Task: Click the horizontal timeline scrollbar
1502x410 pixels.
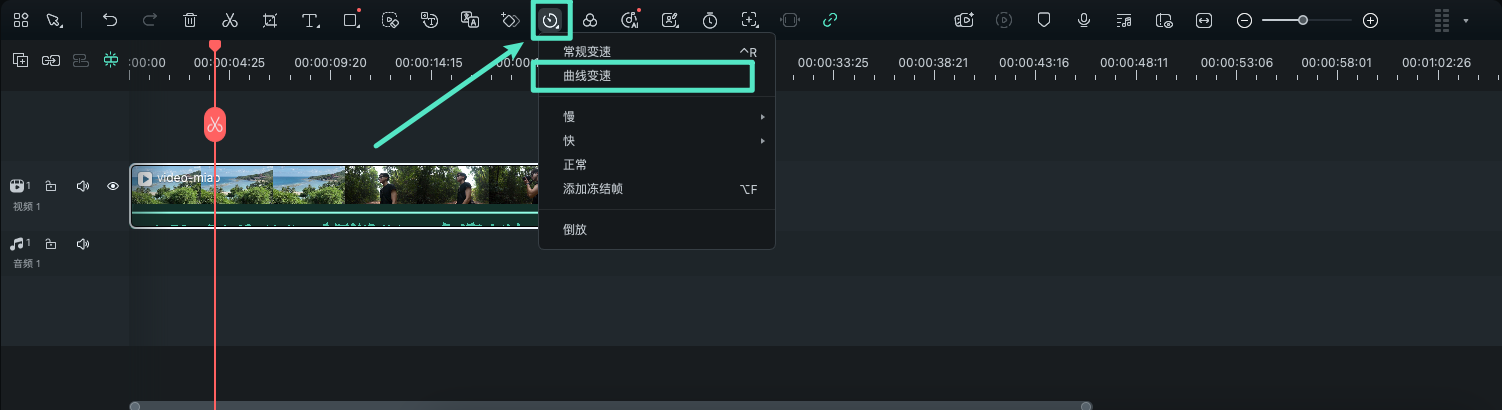Action: click(610, 405)
